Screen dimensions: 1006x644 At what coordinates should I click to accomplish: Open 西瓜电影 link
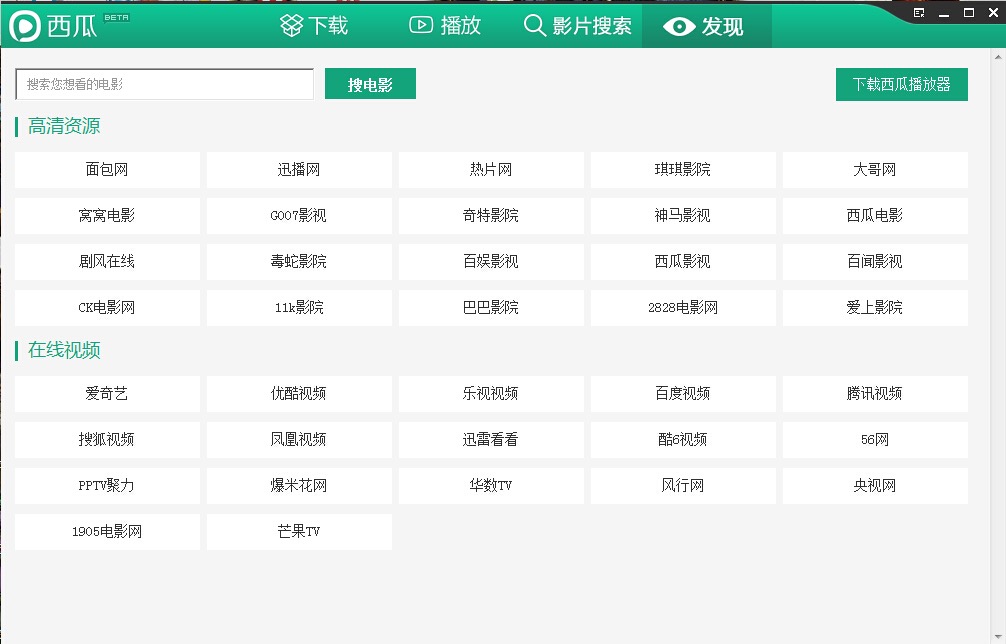click(x=875, y=216)
